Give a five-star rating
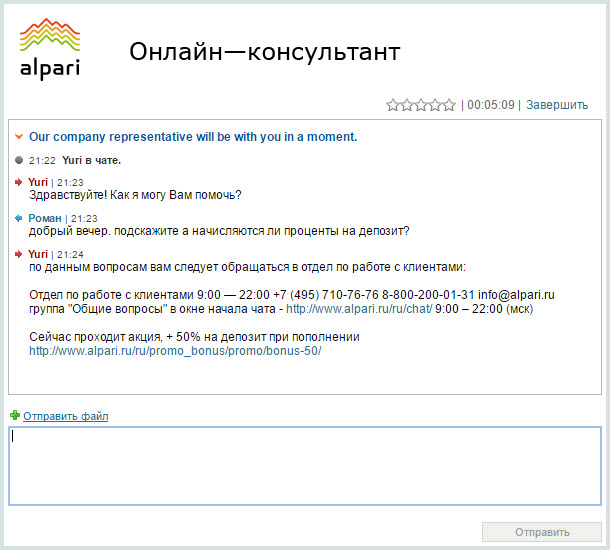Image resolution: width=610 pixels, height=550 pixels. 449,105
